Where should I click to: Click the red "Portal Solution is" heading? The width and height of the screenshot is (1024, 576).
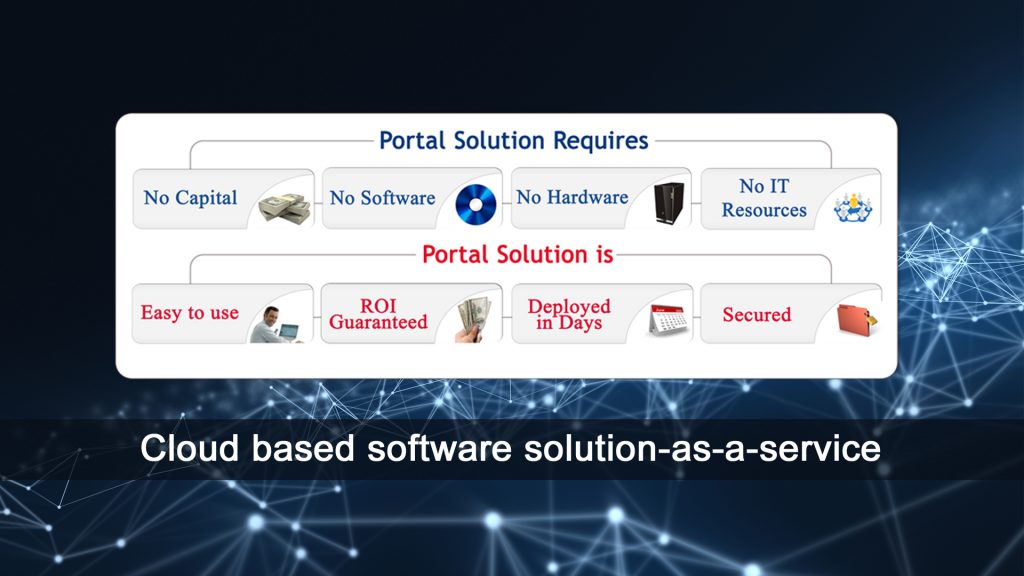517,254
